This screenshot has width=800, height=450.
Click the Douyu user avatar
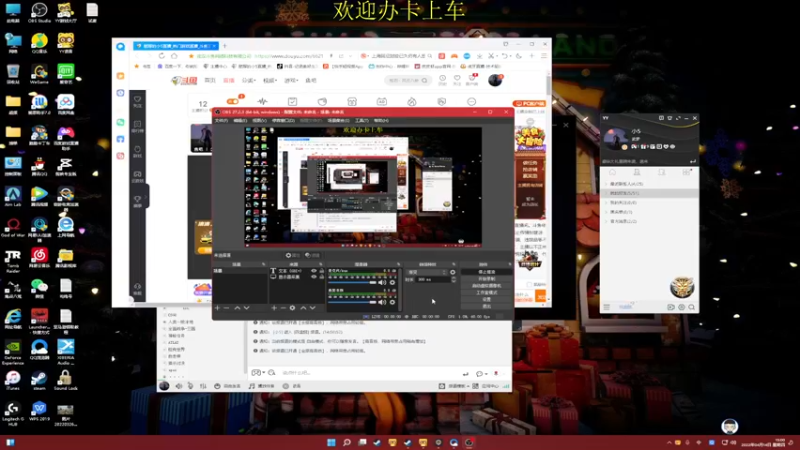pos(495,80)
